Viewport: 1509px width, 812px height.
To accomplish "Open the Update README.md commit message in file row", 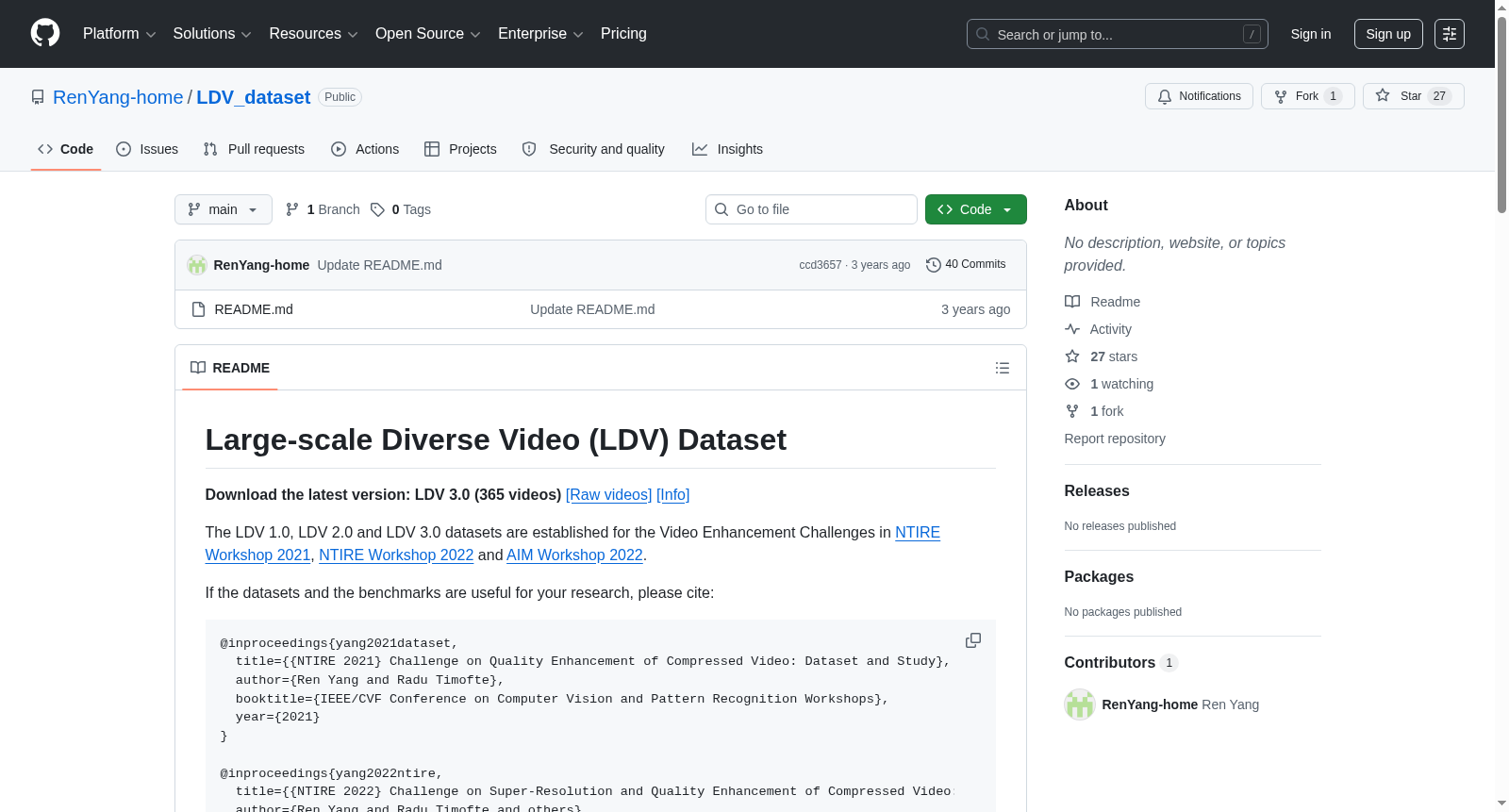I will click(x=592, y=309).
